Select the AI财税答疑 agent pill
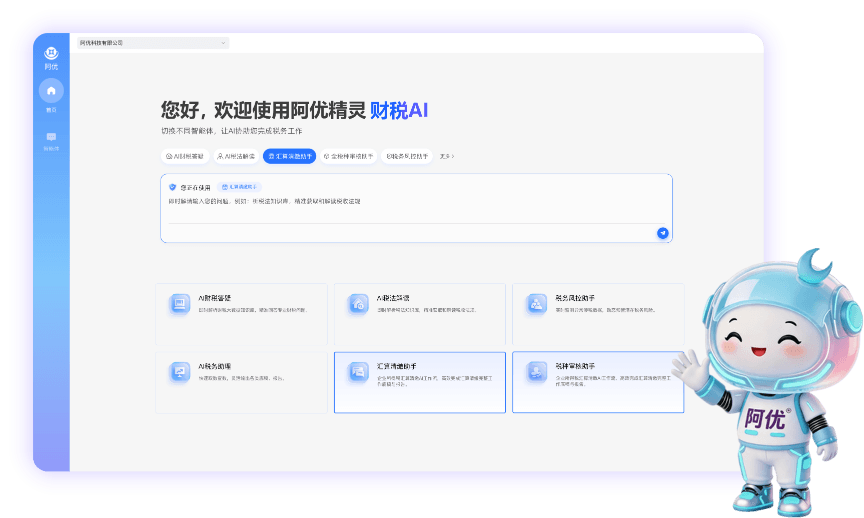 coord(185,157)
